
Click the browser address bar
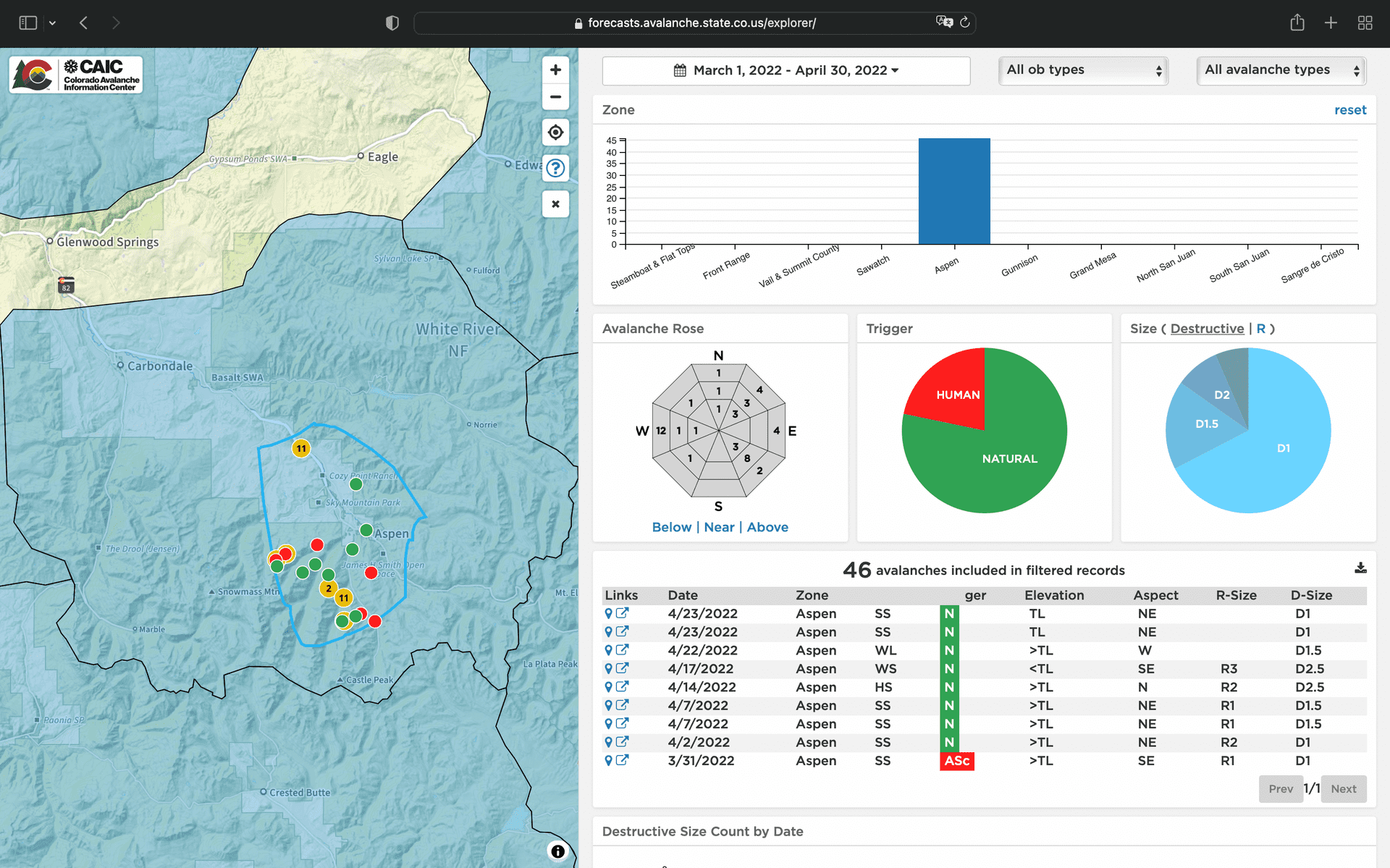click(695, 23)
